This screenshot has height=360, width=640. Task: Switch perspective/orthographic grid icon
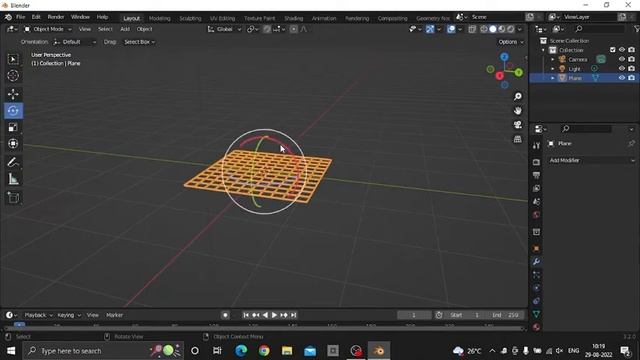518,139
